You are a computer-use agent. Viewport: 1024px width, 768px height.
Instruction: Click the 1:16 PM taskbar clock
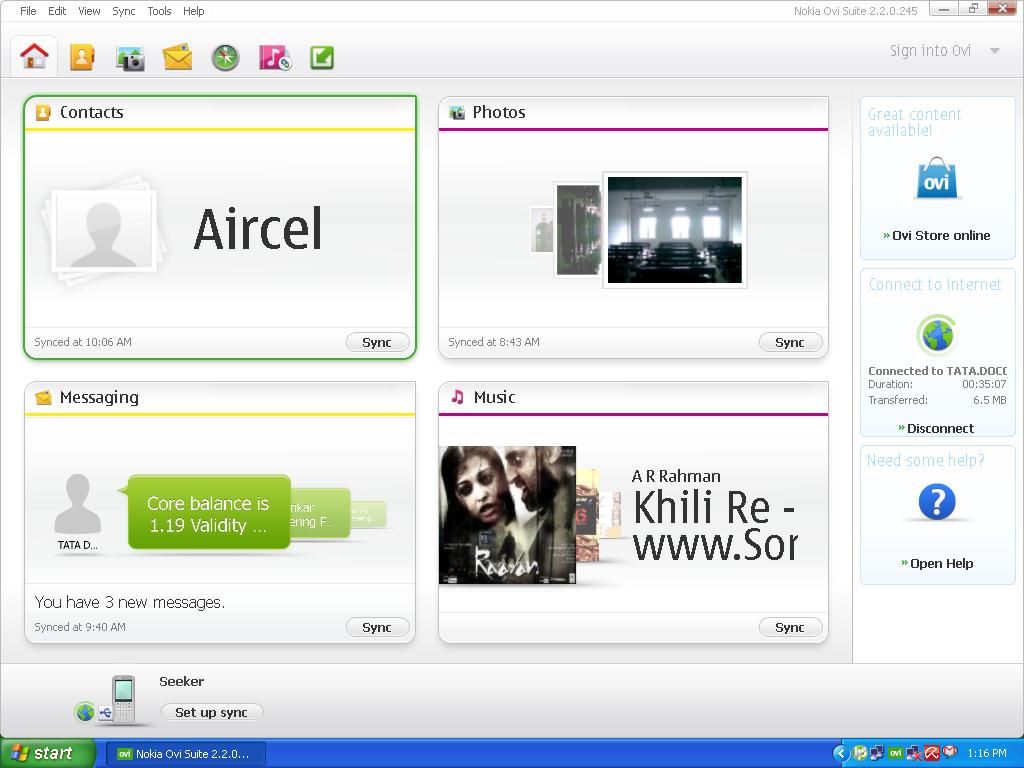point(987,753)
